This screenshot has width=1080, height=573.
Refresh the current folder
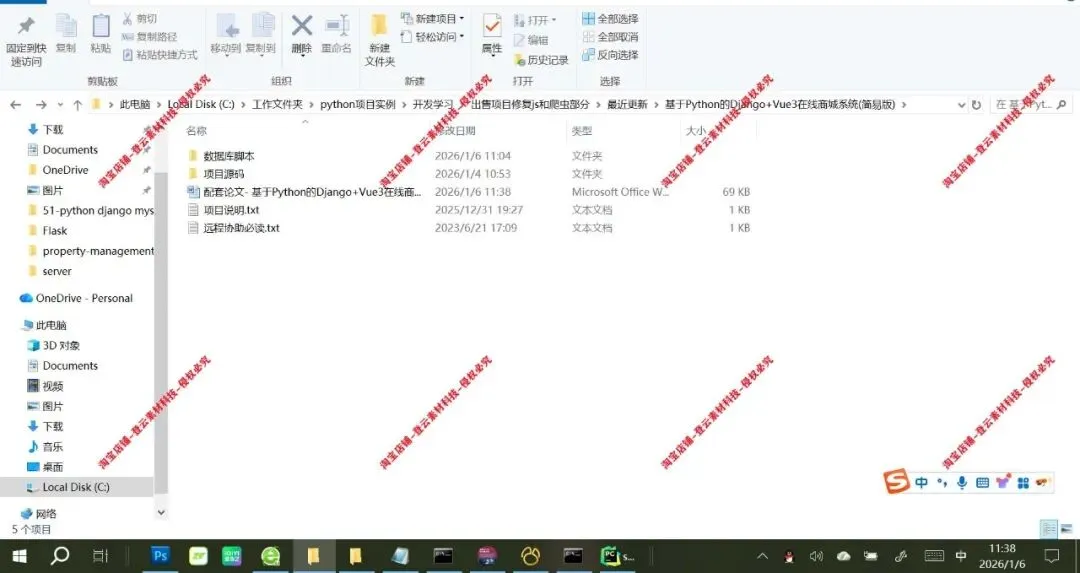(976, 105)
